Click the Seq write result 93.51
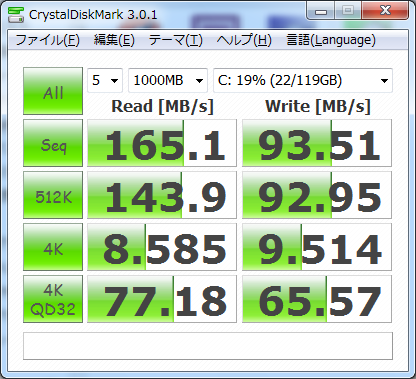The image size is (416, 379). [x=317, y=143]
